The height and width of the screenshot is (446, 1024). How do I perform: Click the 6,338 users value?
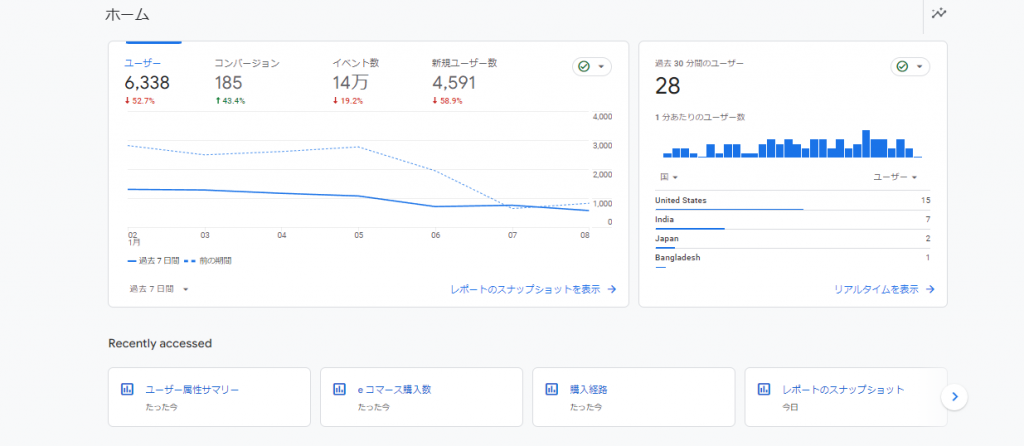pyautogui.click(x=147, y=83)
